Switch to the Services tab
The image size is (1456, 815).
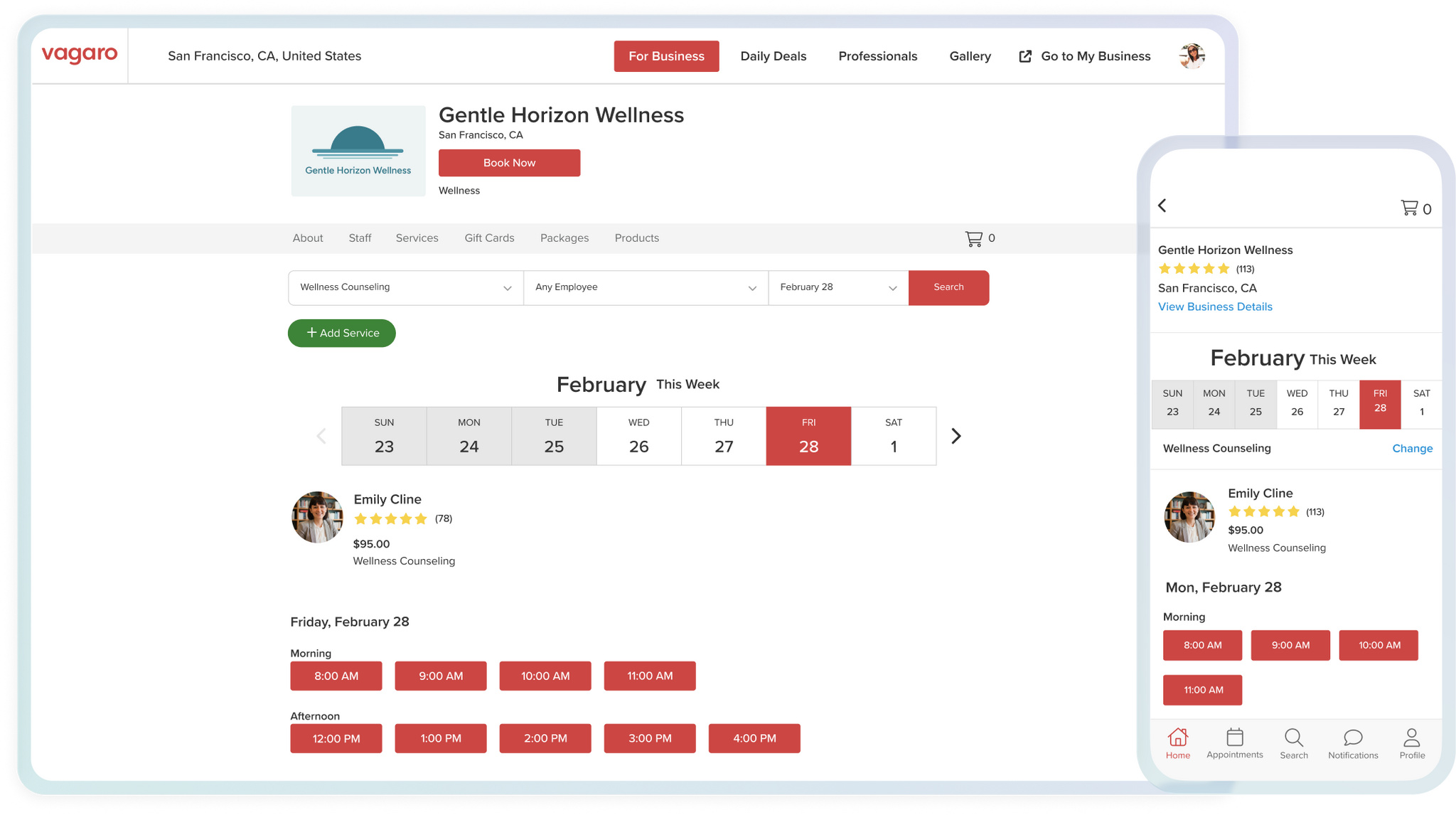coord(417,238)
